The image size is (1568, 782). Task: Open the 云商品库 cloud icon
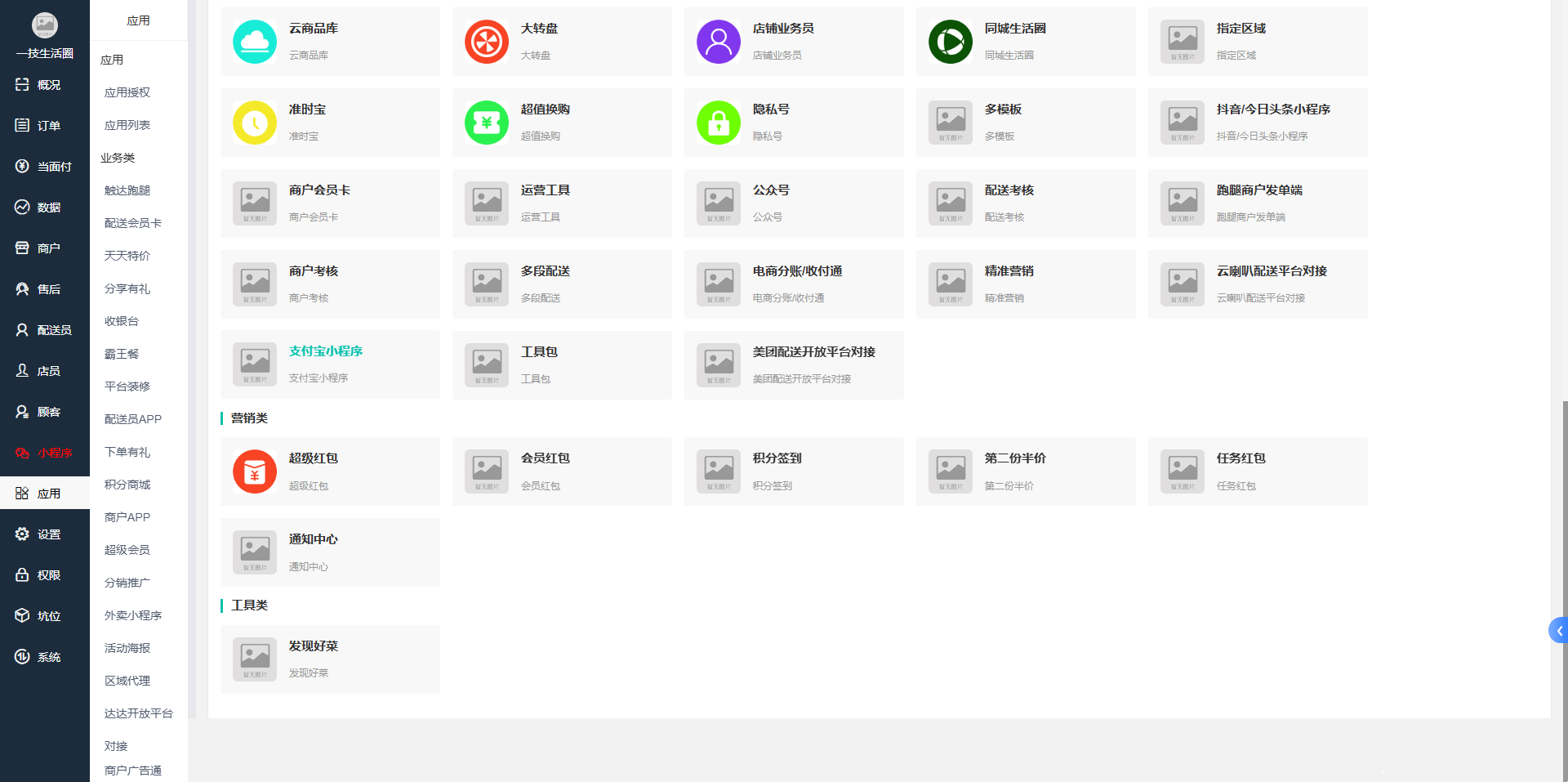tap(255, 42)
